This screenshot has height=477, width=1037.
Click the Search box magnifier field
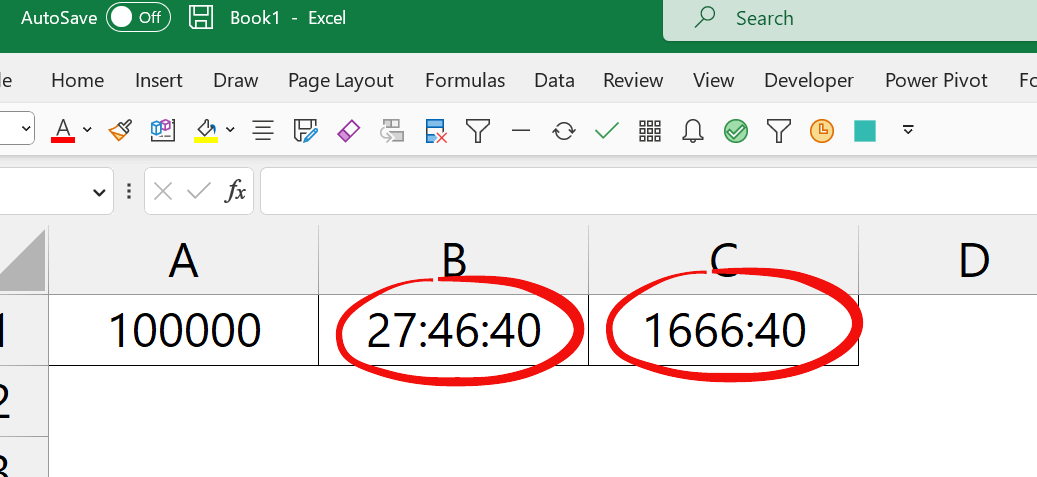coord(850,19)
